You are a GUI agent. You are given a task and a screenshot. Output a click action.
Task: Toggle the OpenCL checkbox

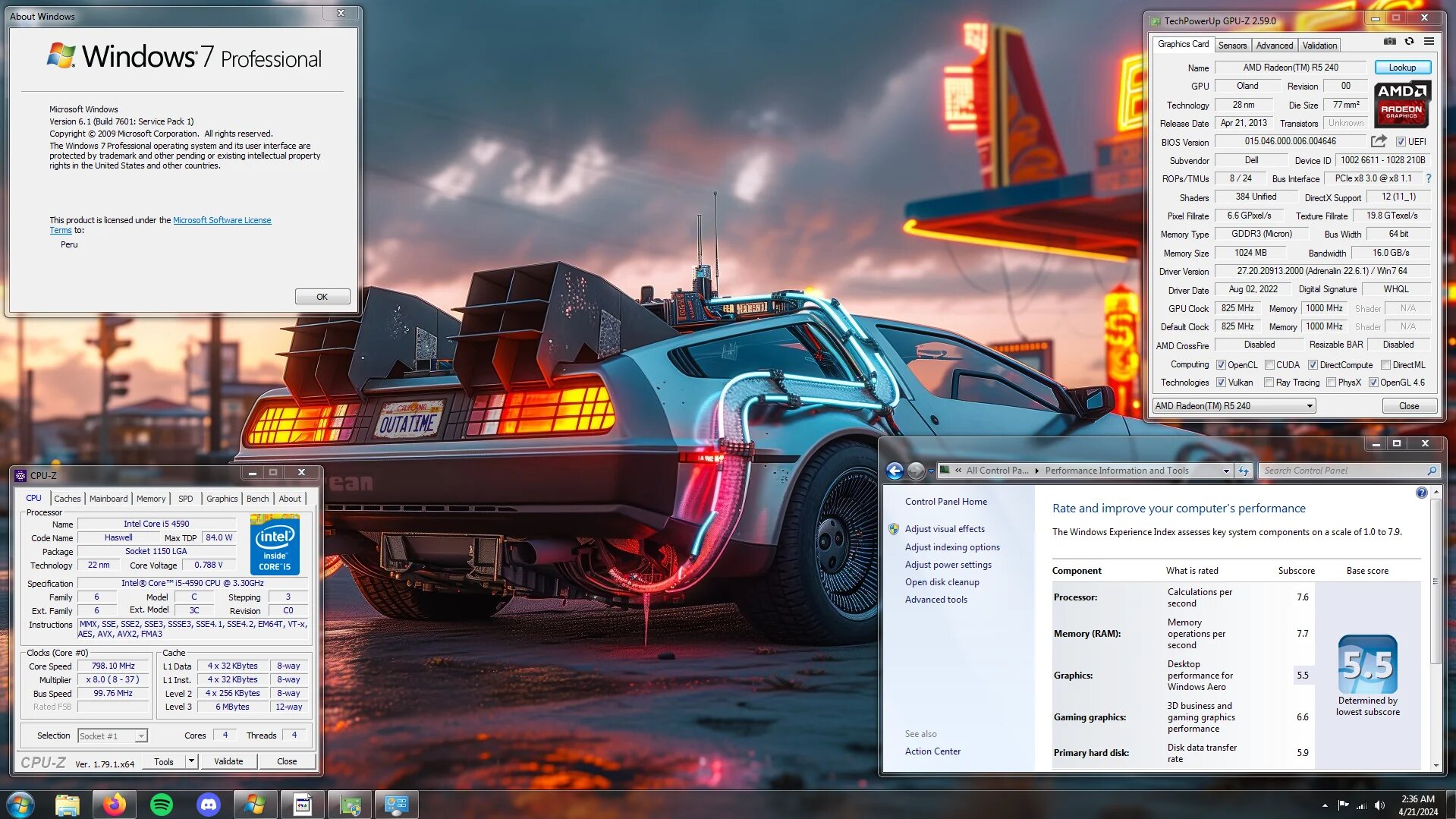point(1221,365)
